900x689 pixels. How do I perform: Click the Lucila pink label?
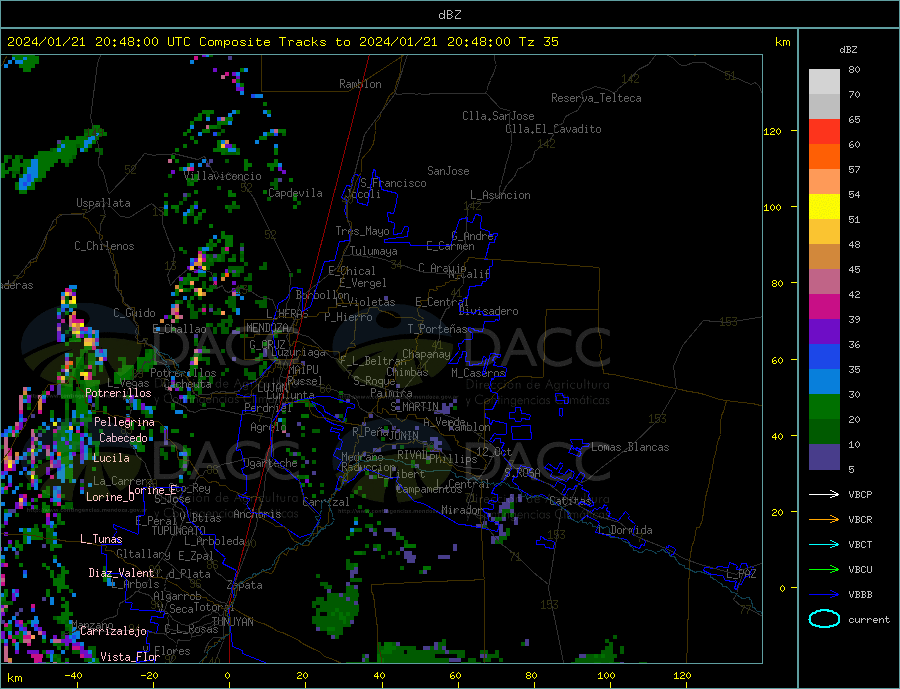pos(111,458)
